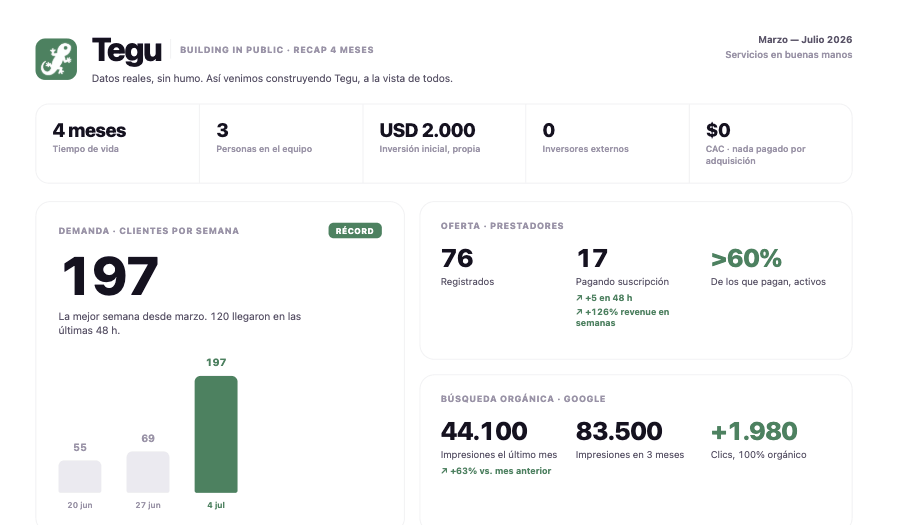Click 'Clics, 100% orgánico' label
The height and width of the screenshot is (525, 909).
point(758,455)
